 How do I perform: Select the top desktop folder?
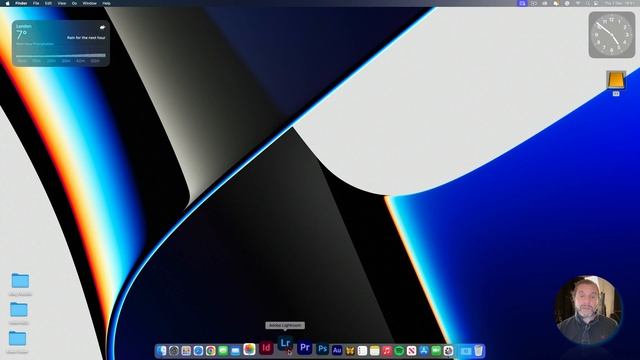pos(20,281)
